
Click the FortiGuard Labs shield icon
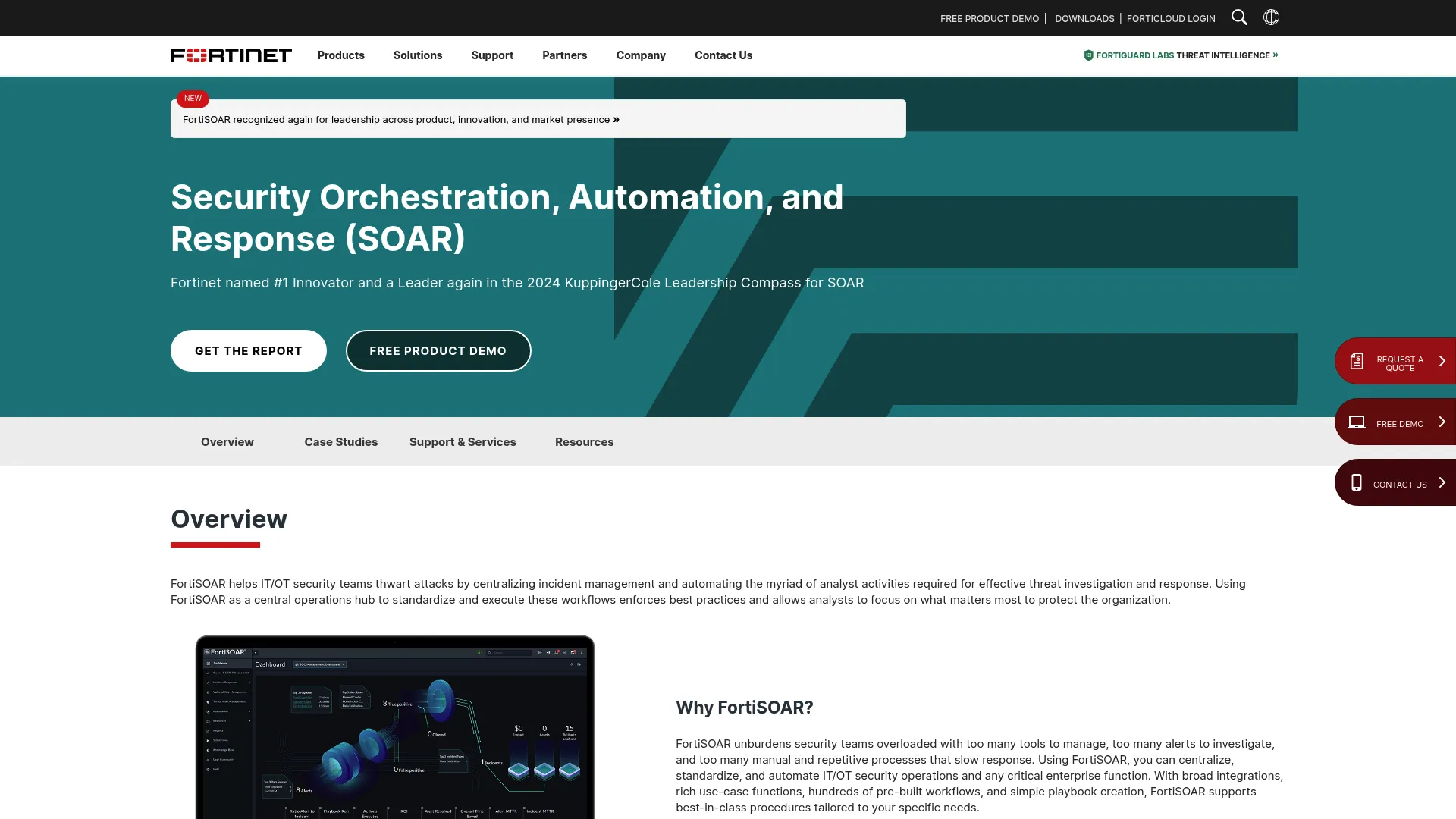1088,55
